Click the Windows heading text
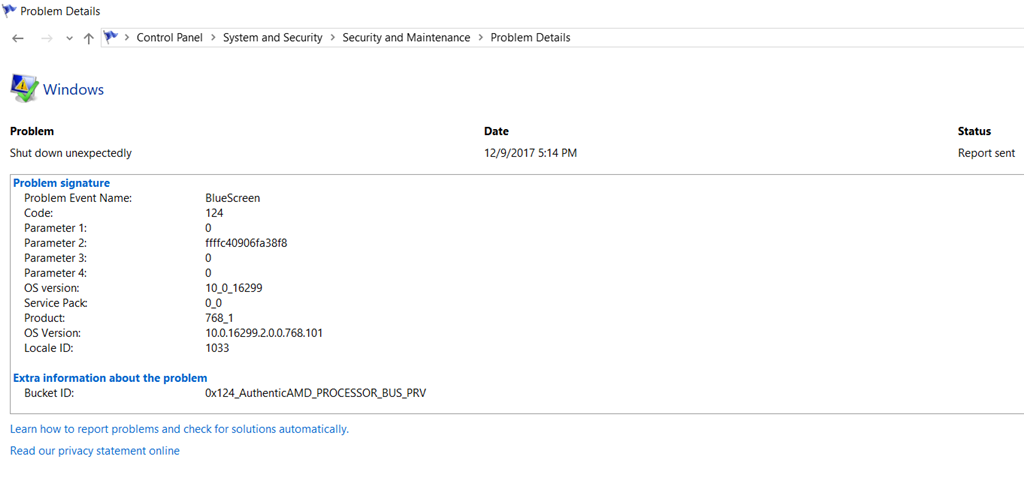Image resolution: width=1024 pixels, height=477 pixels. [73, 89]
